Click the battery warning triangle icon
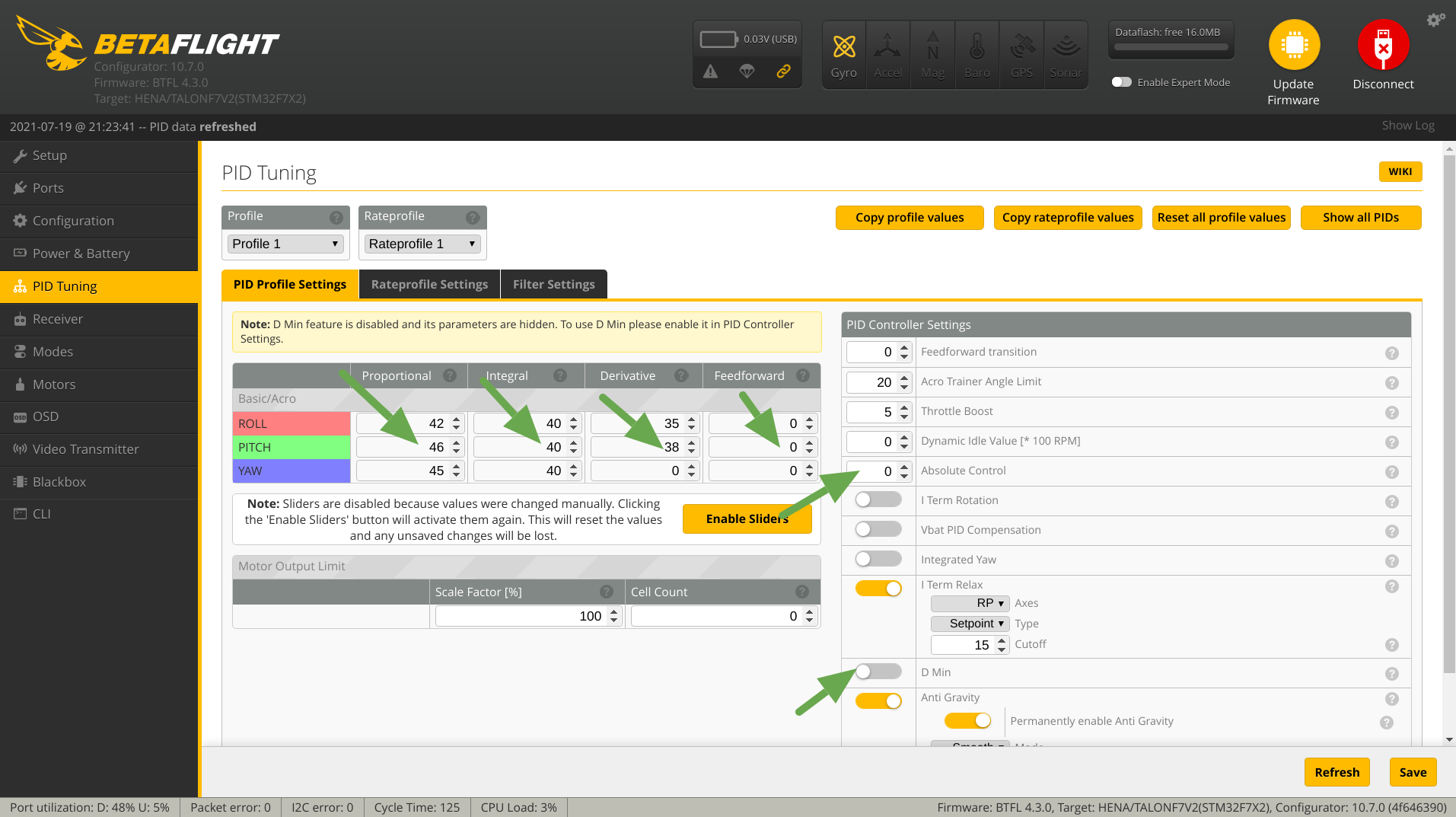 [x=710, y=72]
